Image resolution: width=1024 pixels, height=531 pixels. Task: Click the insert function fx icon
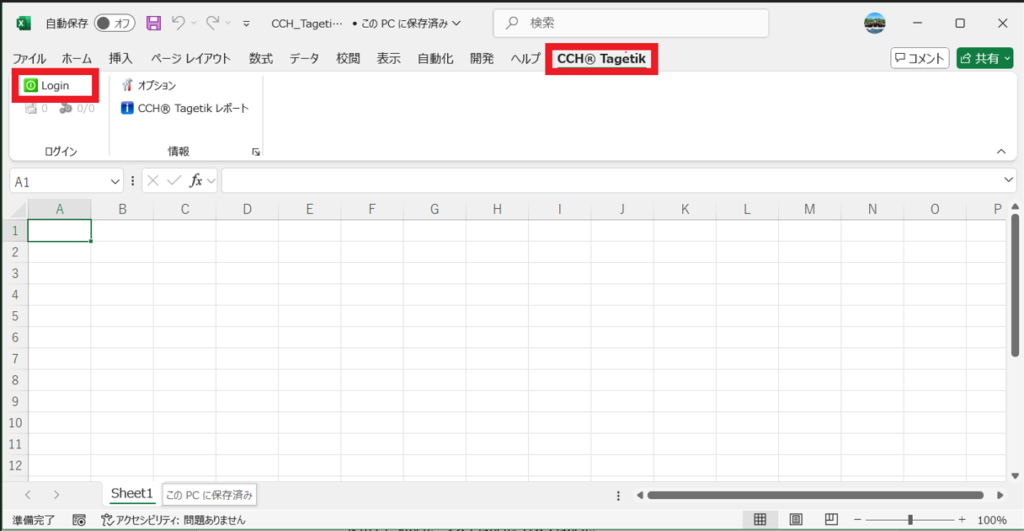pyautogui.click(x=197, y=181)
